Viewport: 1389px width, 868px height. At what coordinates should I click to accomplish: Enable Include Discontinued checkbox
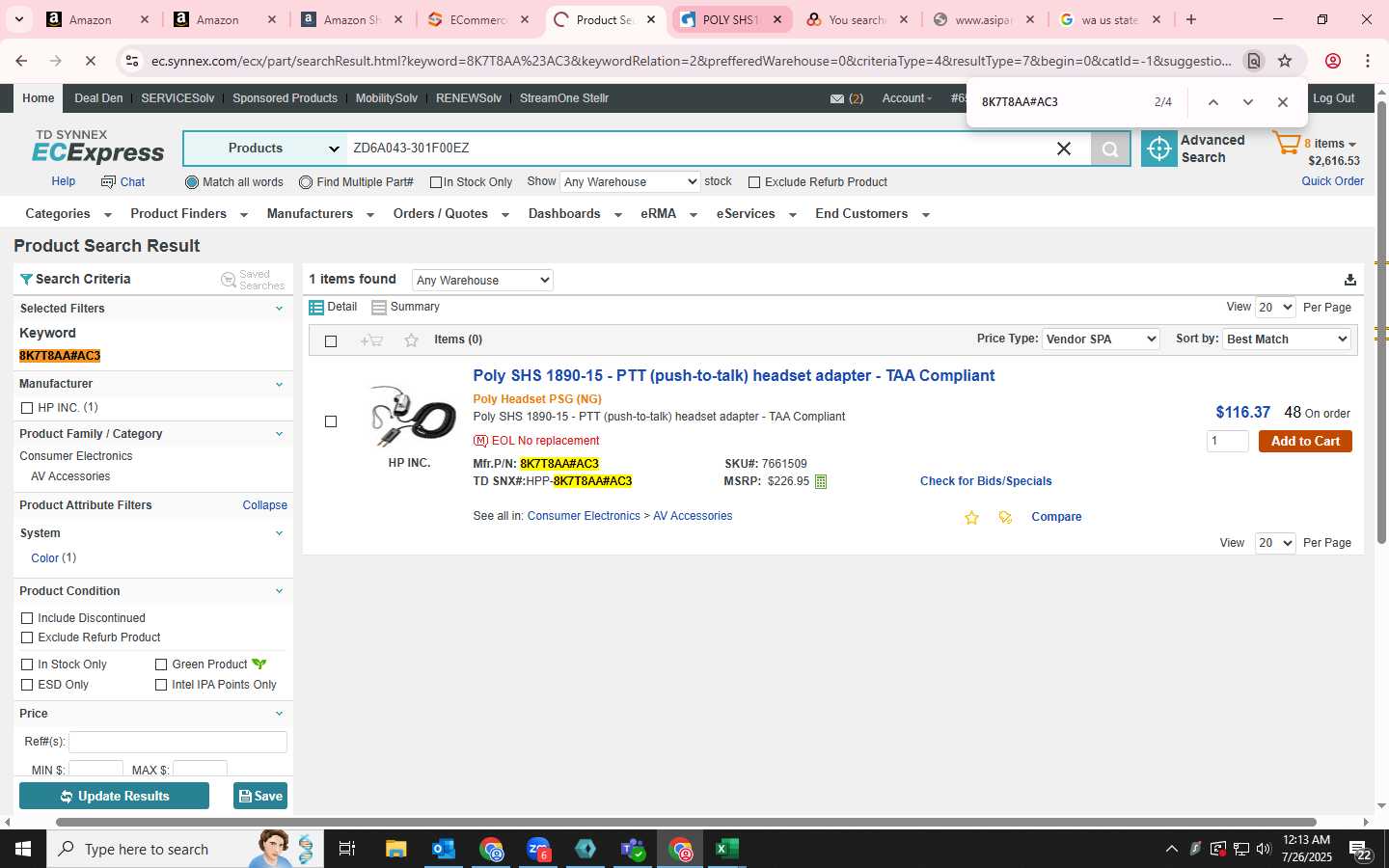coord(27,618)
